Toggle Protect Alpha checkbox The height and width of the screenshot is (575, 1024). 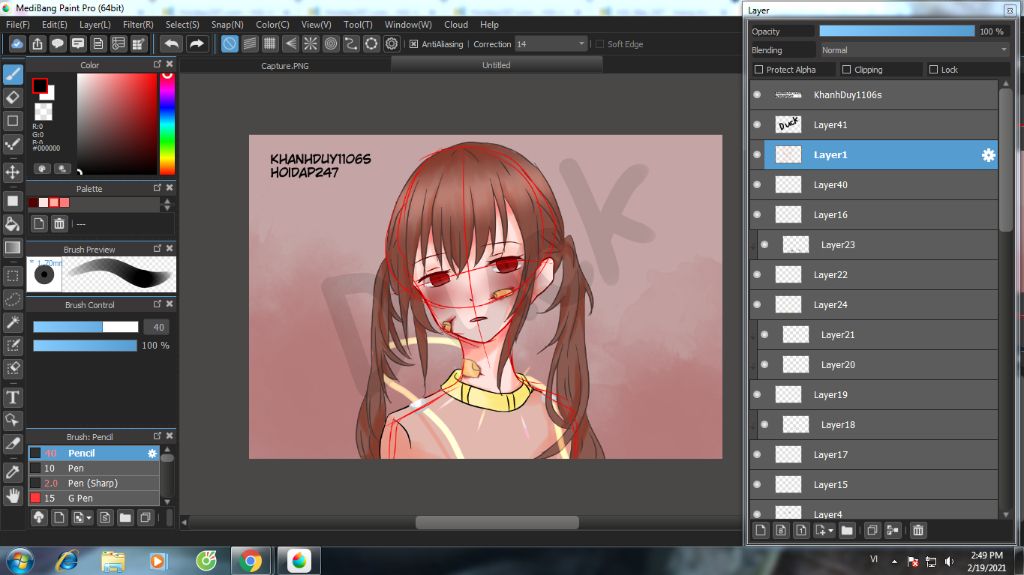(x=758, y=69)
